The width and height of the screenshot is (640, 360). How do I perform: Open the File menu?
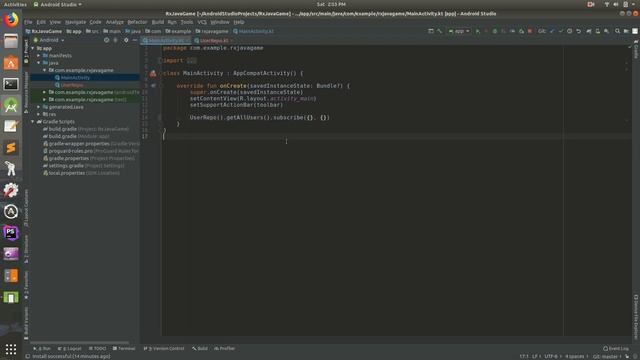28,22
